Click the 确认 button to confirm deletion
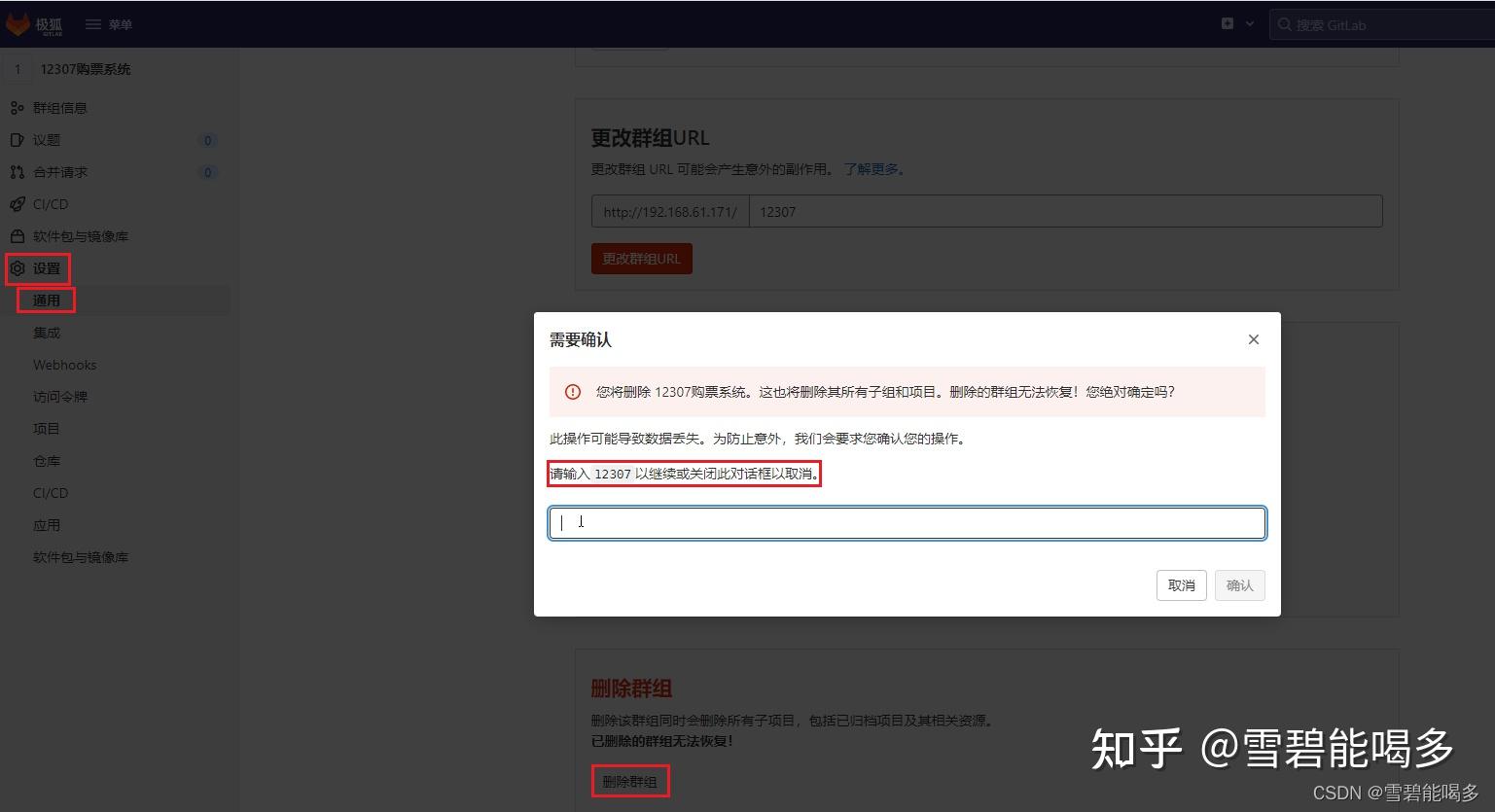The height and width of the screenshot is (812, 1495). 1239,584
